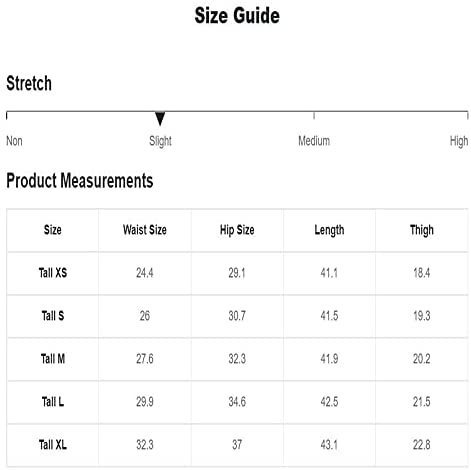Select the Tall XL size row label

(x=53, y=445)
